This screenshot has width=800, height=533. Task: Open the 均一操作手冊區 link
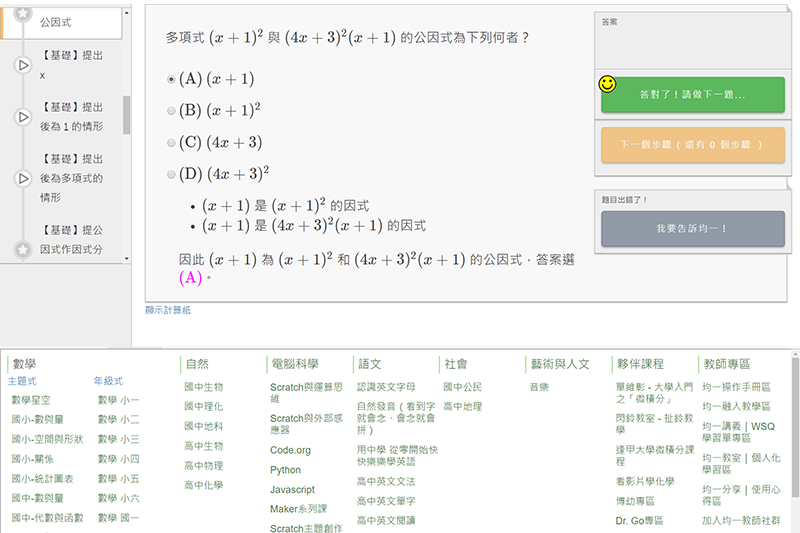click(x=736, y=387)
